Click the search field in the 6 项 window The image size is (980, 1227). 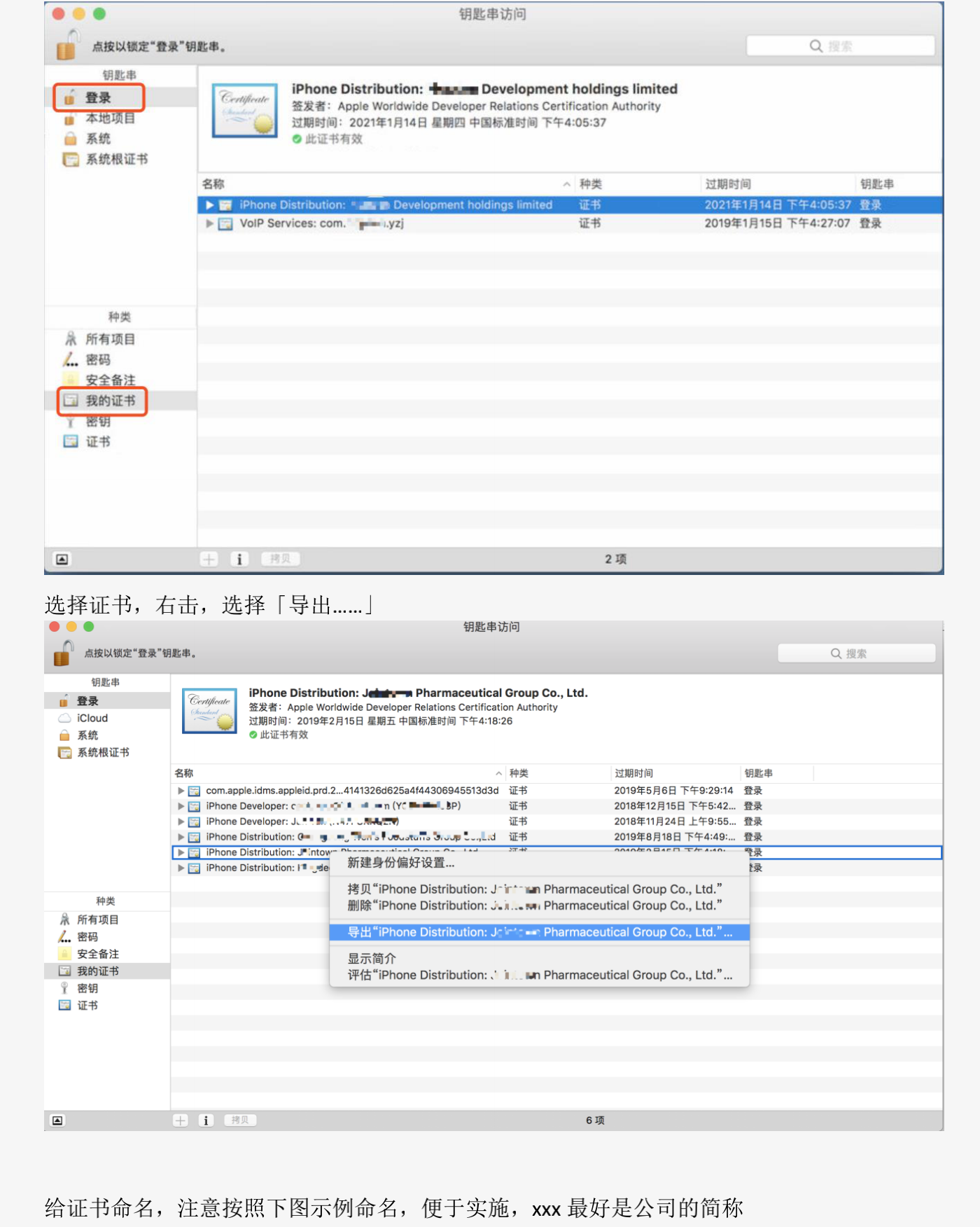[856, 653]
